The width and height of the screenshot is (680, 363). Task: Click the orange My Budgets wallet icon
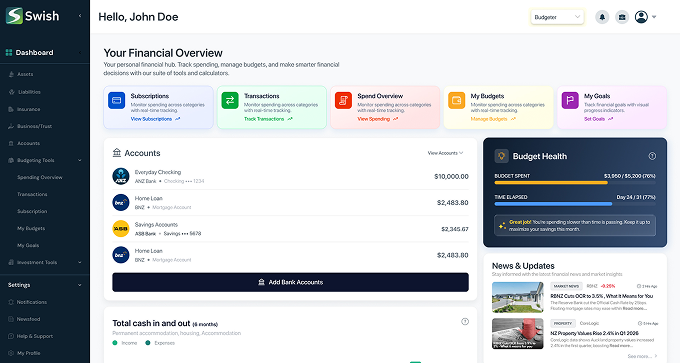(456, 100)
